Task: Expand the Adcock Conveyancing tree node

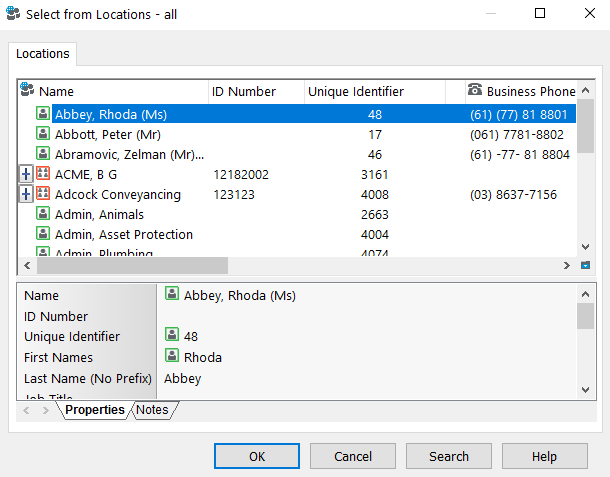Action: [26, 194]
